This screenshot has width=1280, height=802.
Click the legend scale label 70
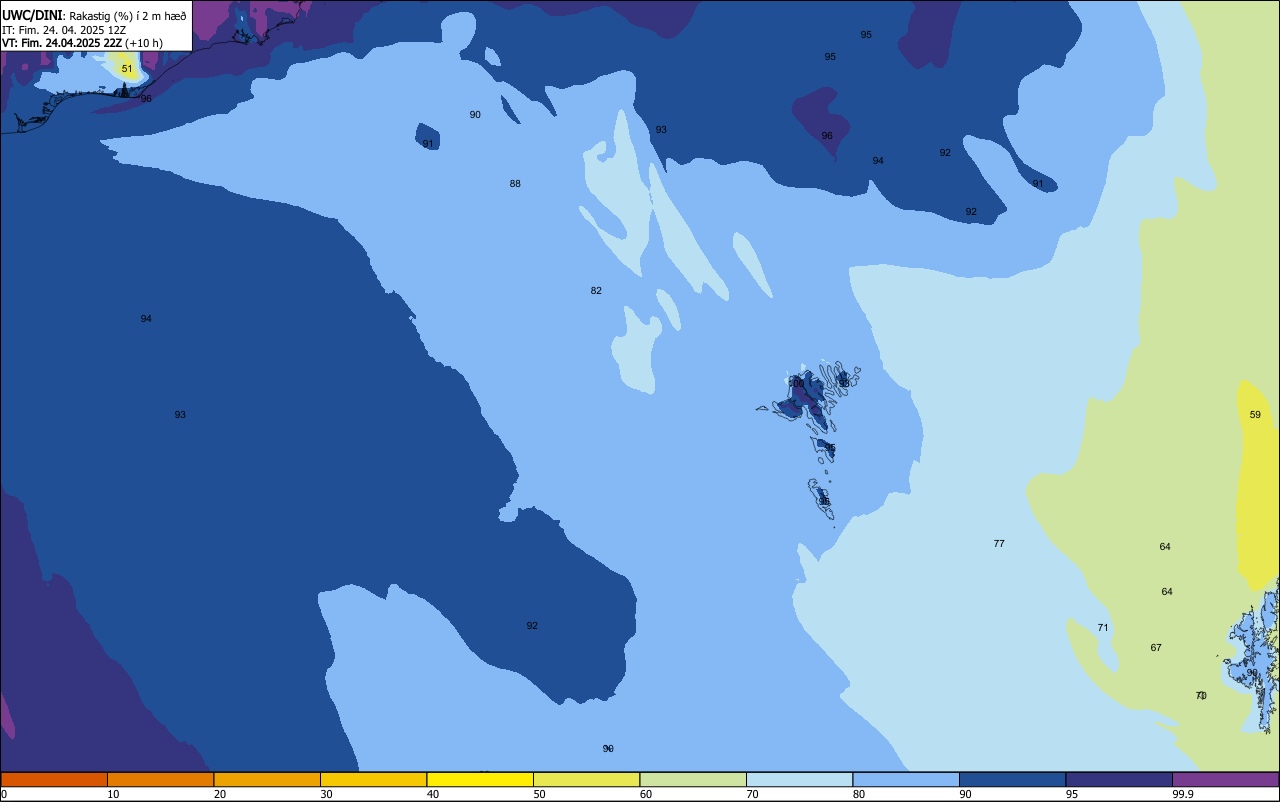point(752,794)
